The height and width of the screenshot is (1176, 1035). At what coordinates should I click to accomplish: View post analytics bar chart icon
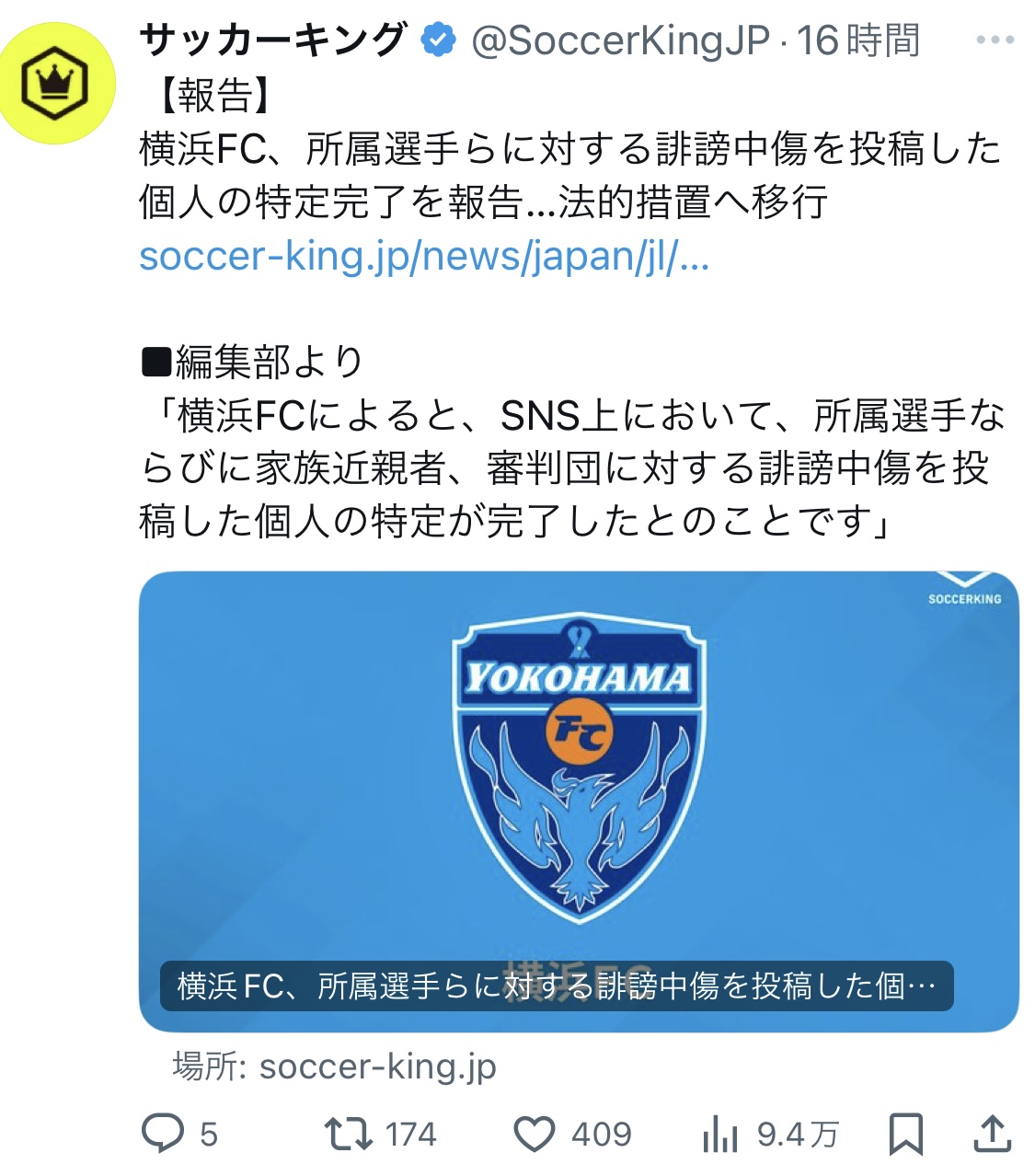click(x=719, y=1134)
